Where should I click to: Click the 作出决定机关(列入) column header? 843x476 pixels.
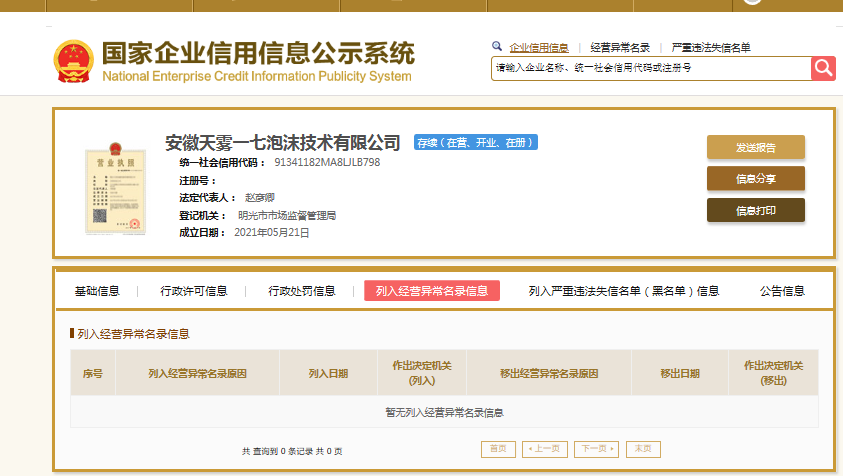(x=422, y=373)
